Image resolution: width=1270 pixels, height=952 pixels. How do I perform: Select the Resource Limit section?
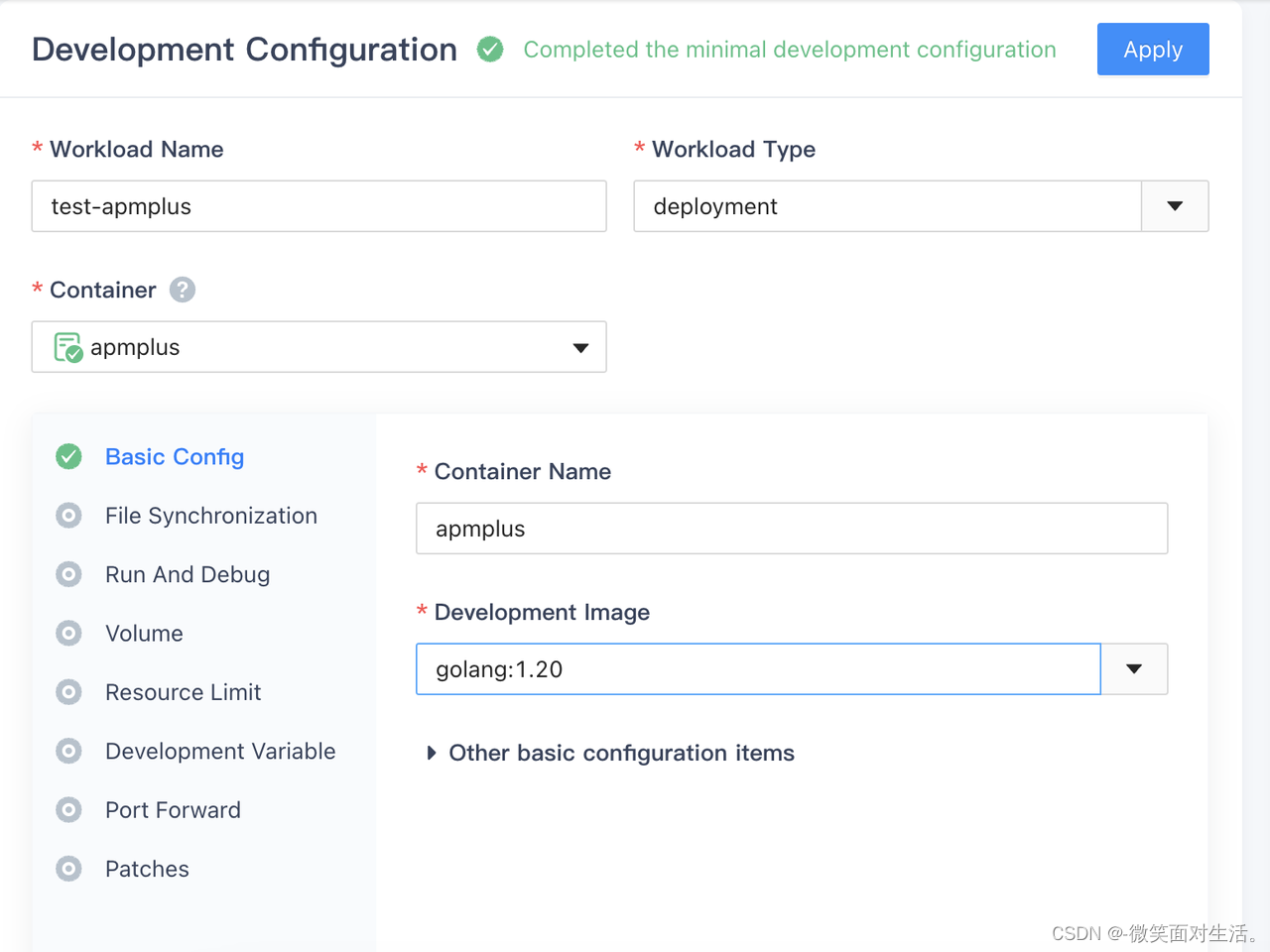tap(184, 692)
